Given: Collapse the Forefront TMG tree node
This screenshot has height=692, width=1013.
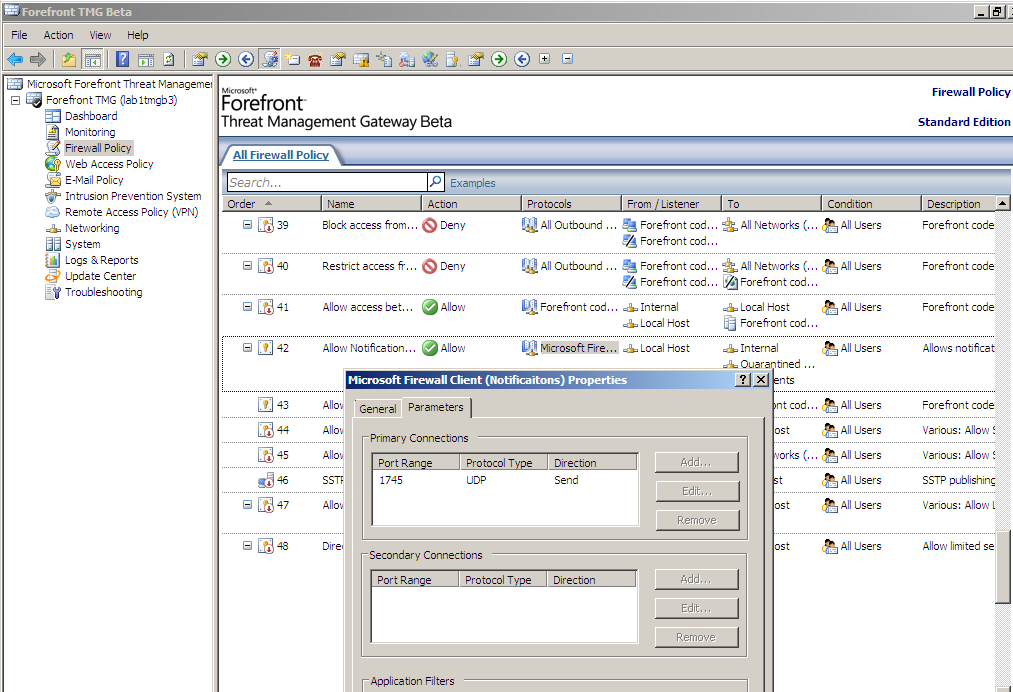Looking at the screenshot, I should [x=16, y=100].
